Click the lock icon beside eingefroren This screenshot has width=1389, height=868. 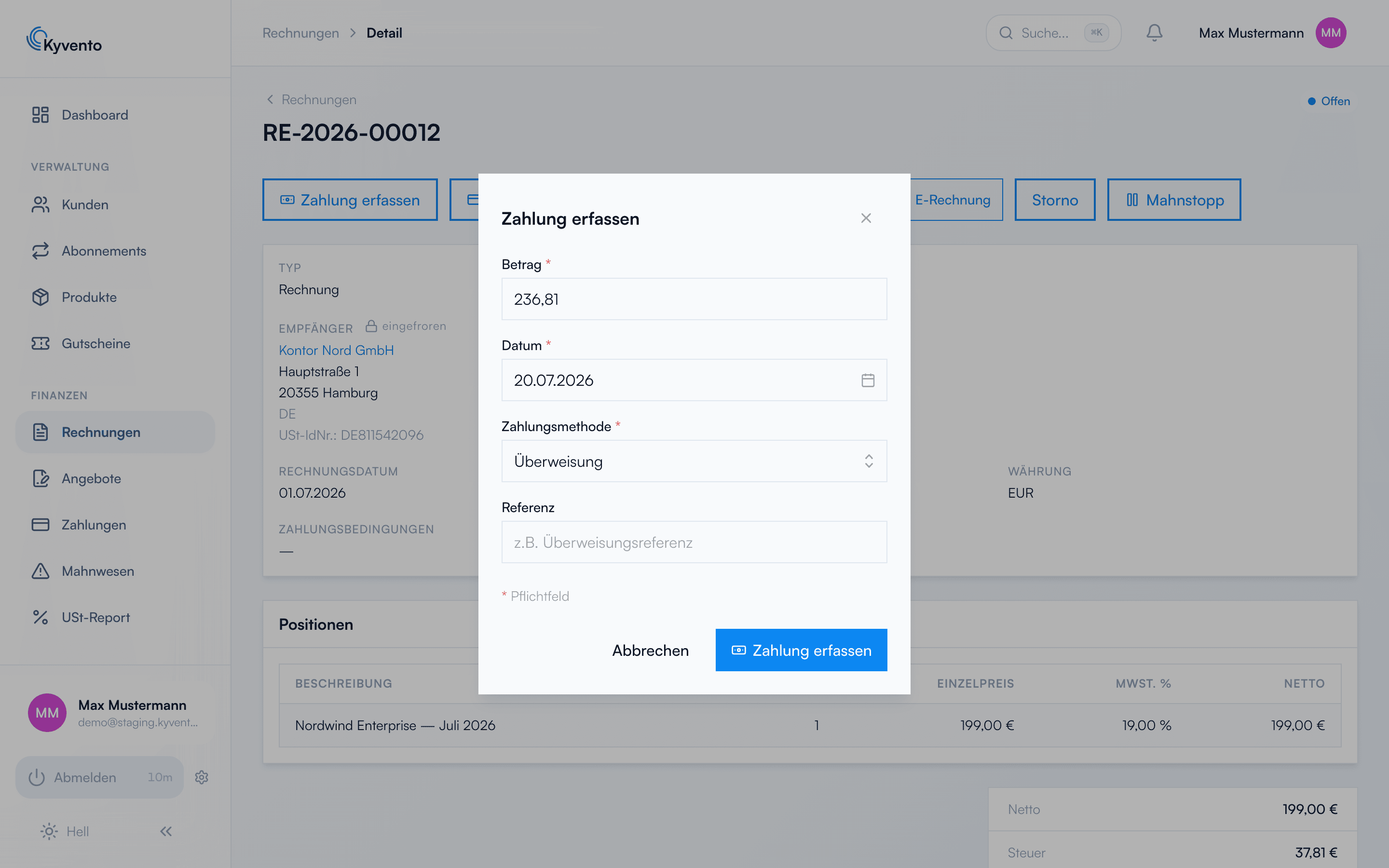(371, 326)
